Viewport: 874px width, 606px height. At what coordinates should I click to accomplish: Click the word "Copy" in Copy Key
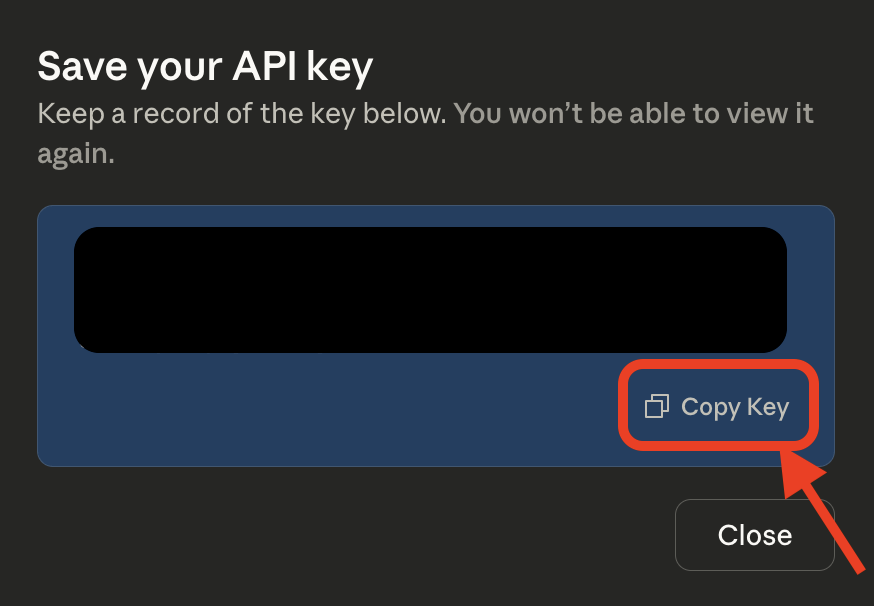(x=710, y=407)
